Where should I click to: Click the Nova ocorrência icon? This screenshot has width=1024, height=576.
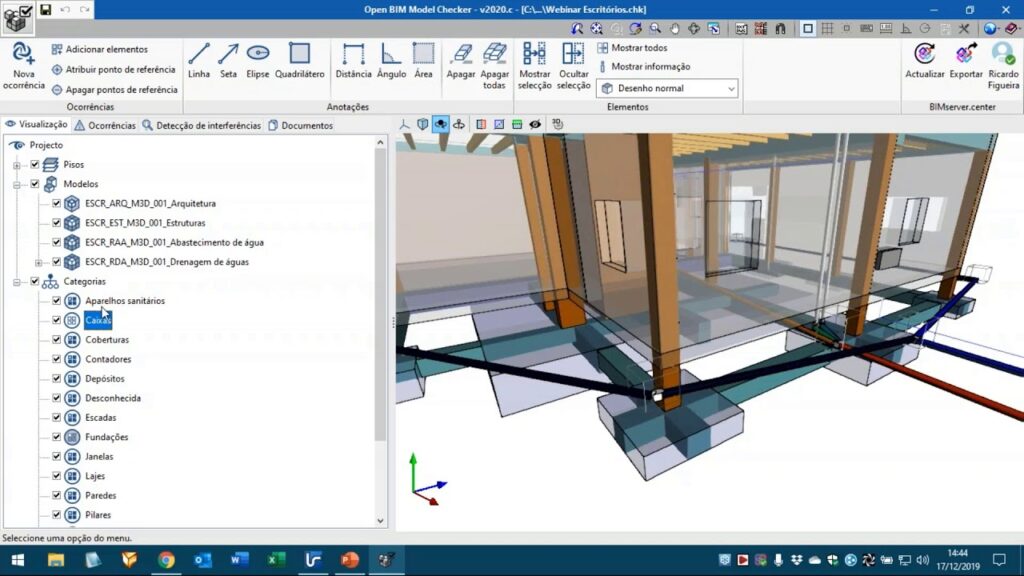click(x=23, y=55)
